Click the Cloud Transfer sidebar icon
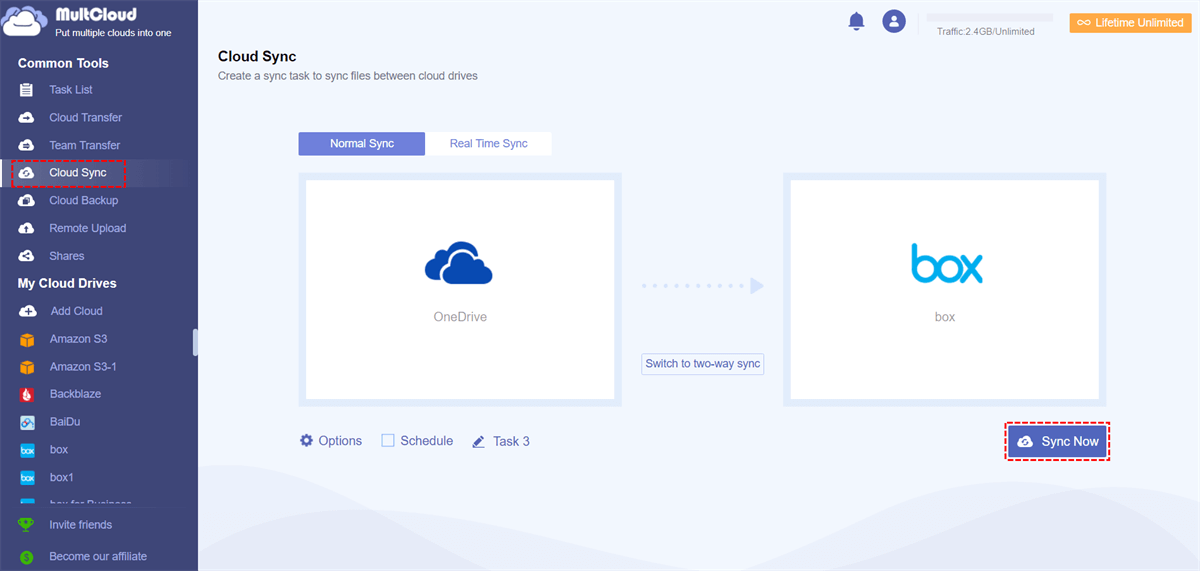Viewport: 1200px width, 571px height. pyautogui.click(x=27, y=118)
